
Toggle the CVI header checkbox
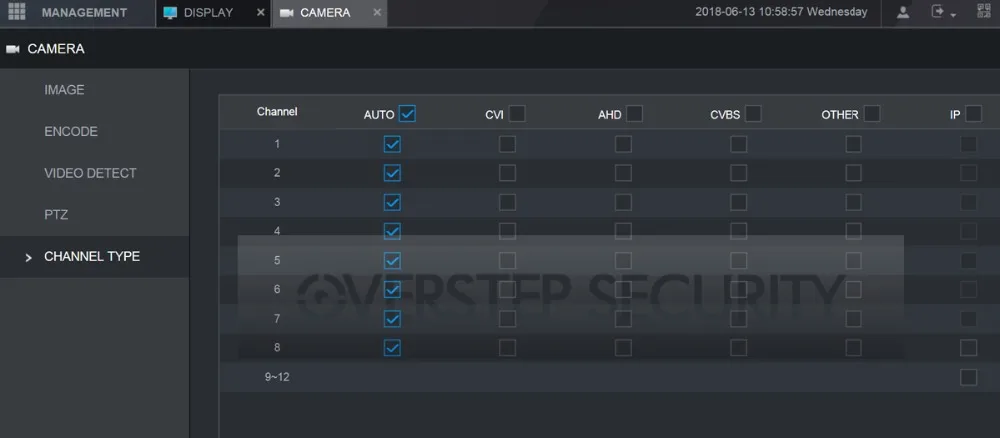click(x=517, y=114)
